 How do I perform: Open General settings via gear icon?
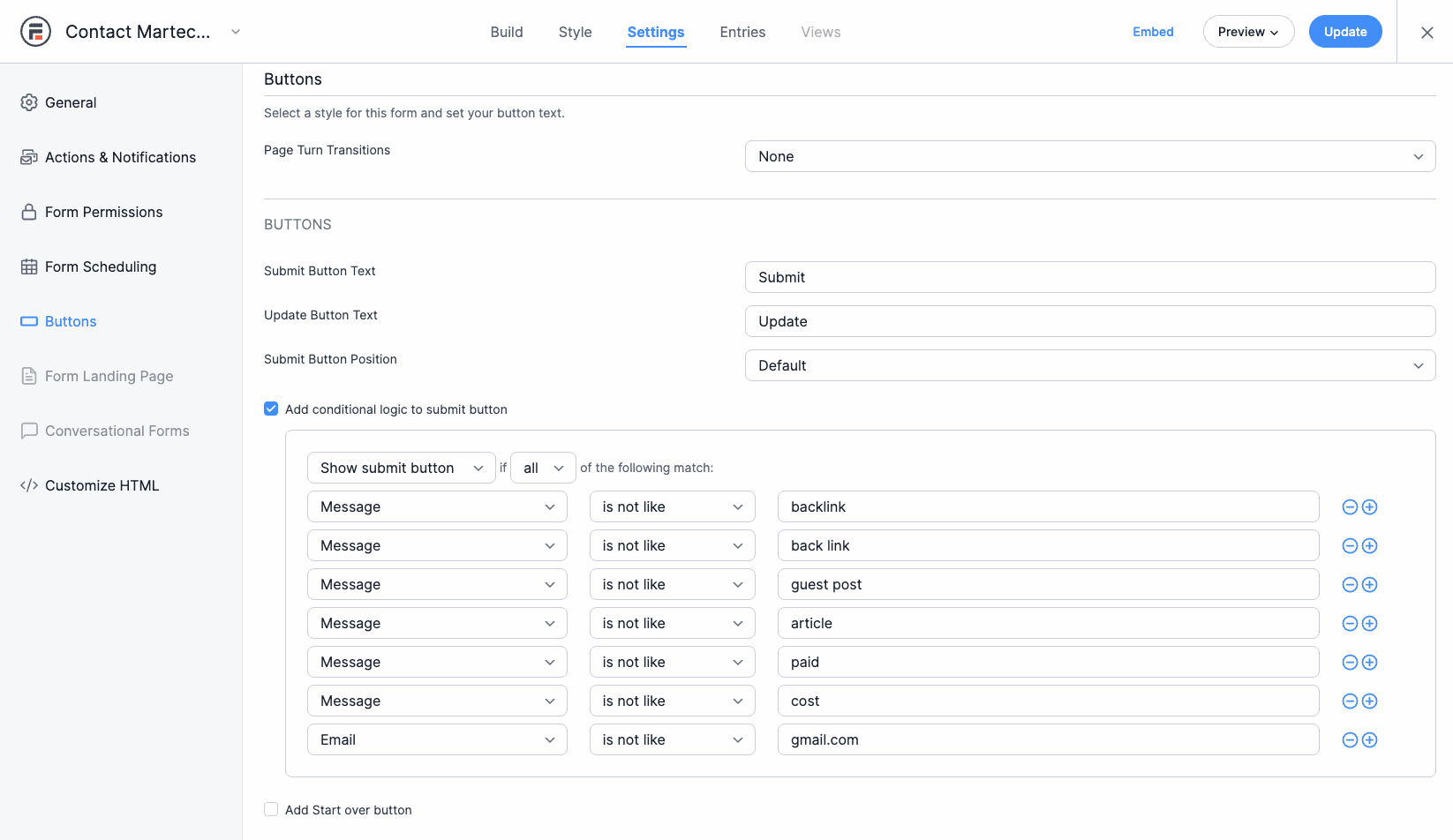point(29,102)
